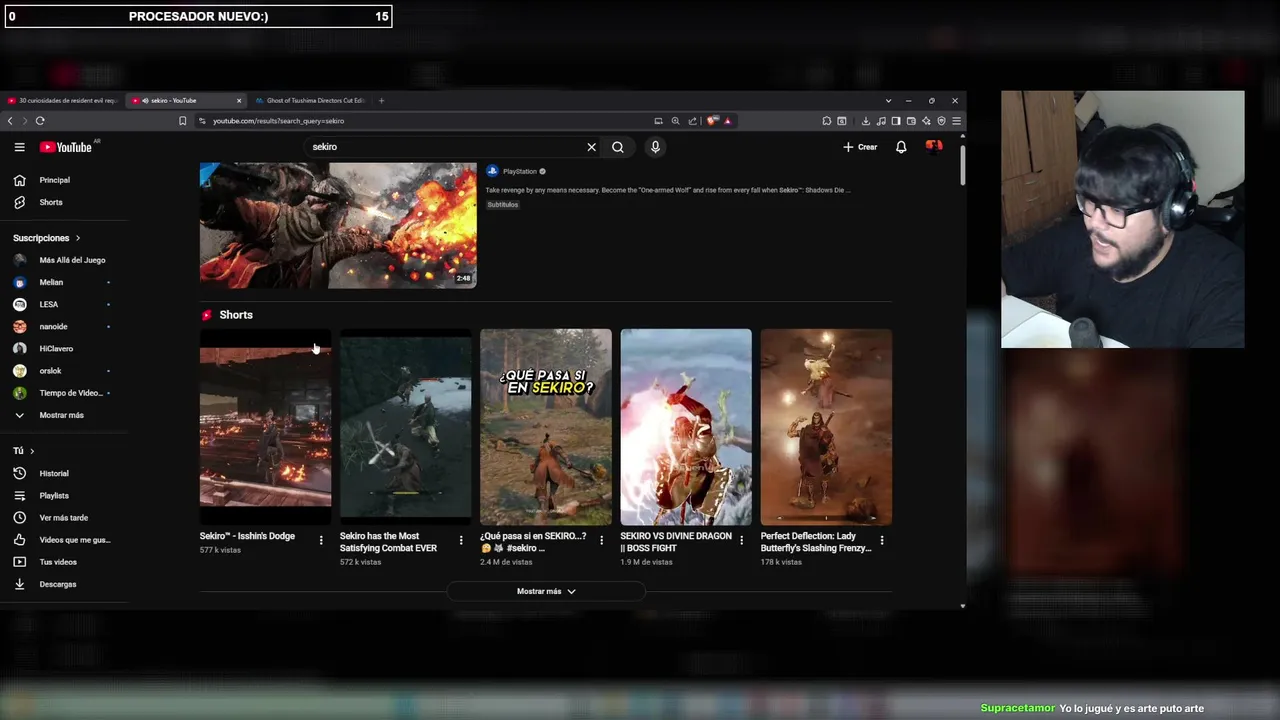Start voice search with microphone
The width and height of the screenshot is (1280, 720).
point(655,147)
